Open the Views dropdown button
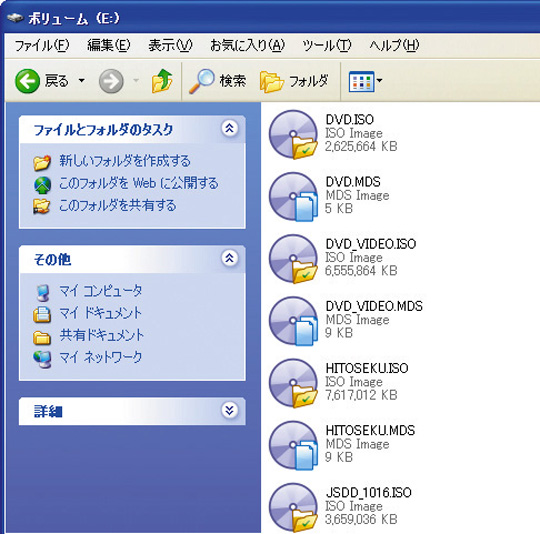 pyautogui.click(x=365, y=81)
